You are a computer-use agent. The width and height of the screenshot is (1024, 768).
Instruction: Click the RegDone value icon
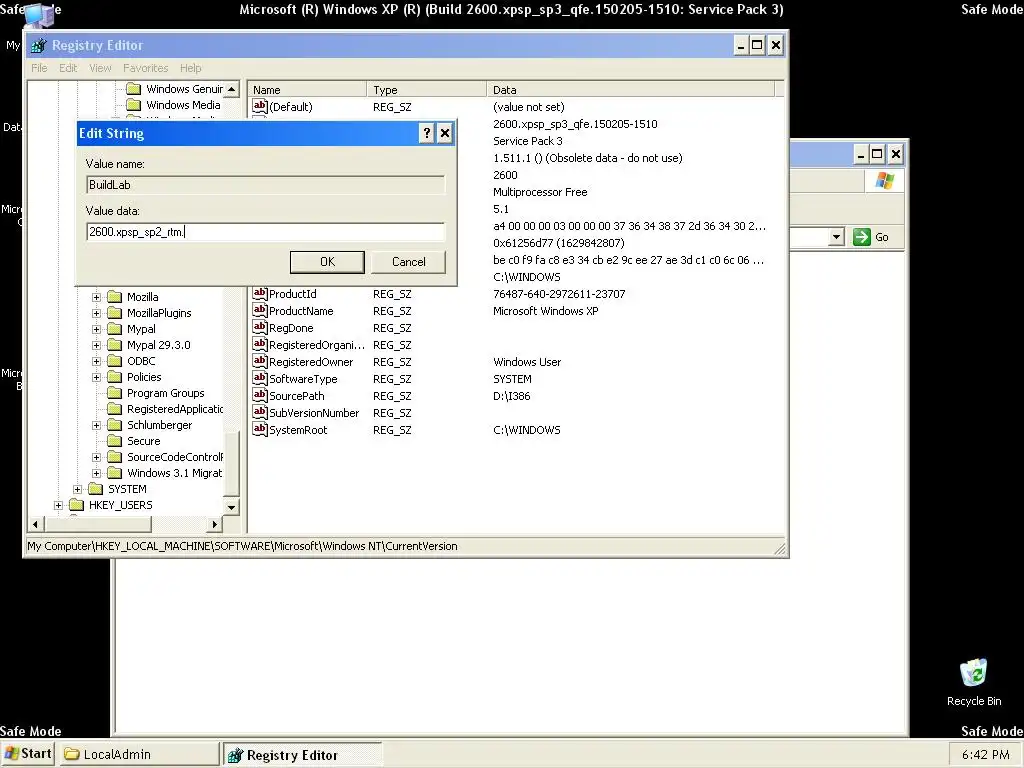(x=260, y=328)
